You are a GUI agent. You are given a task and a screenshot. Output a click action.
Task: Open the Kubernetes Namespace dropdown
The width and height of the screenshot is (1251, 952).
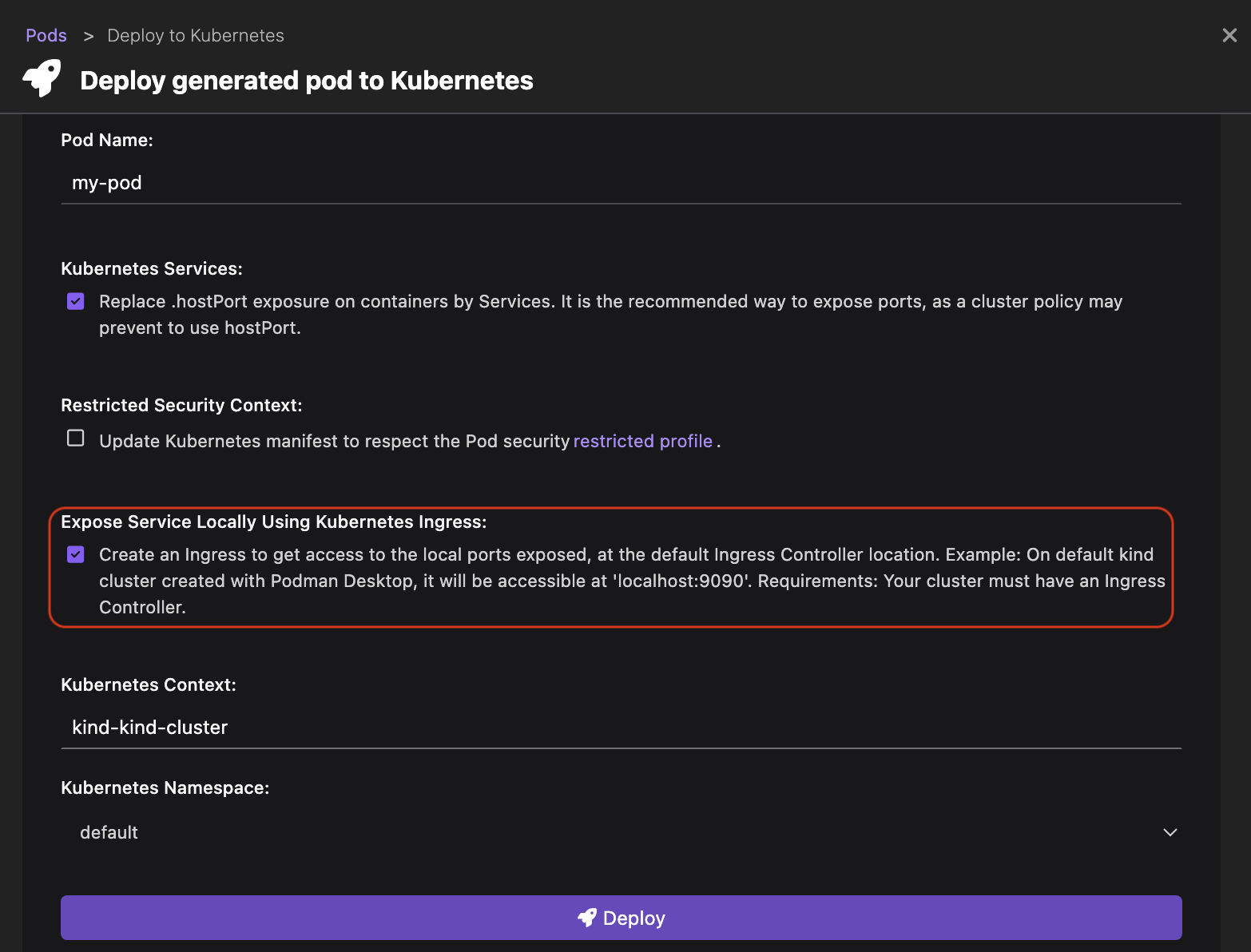coord(620,832)
